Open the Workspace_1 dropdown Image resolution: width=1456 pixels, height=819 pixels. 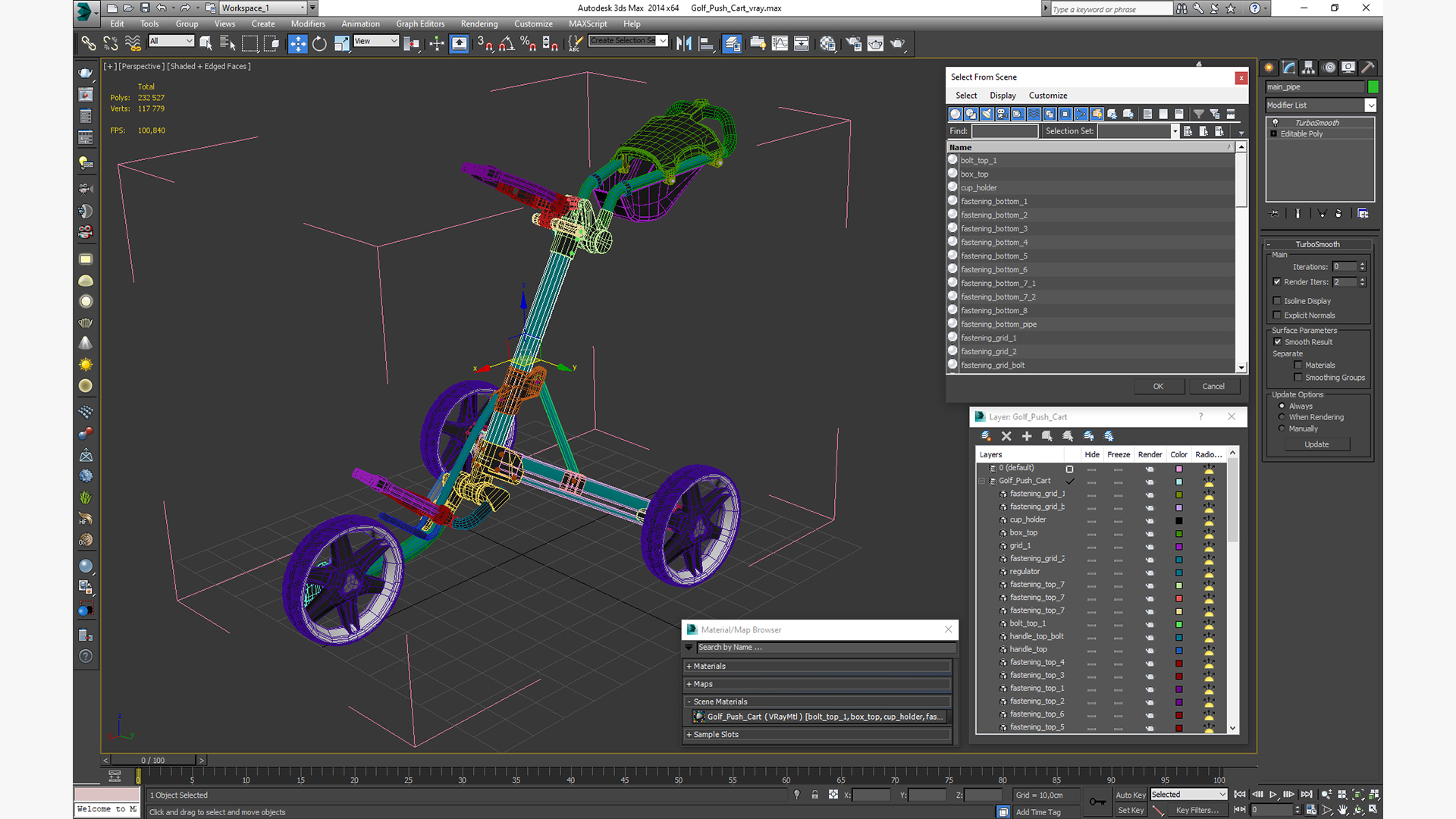click(263, 8)
